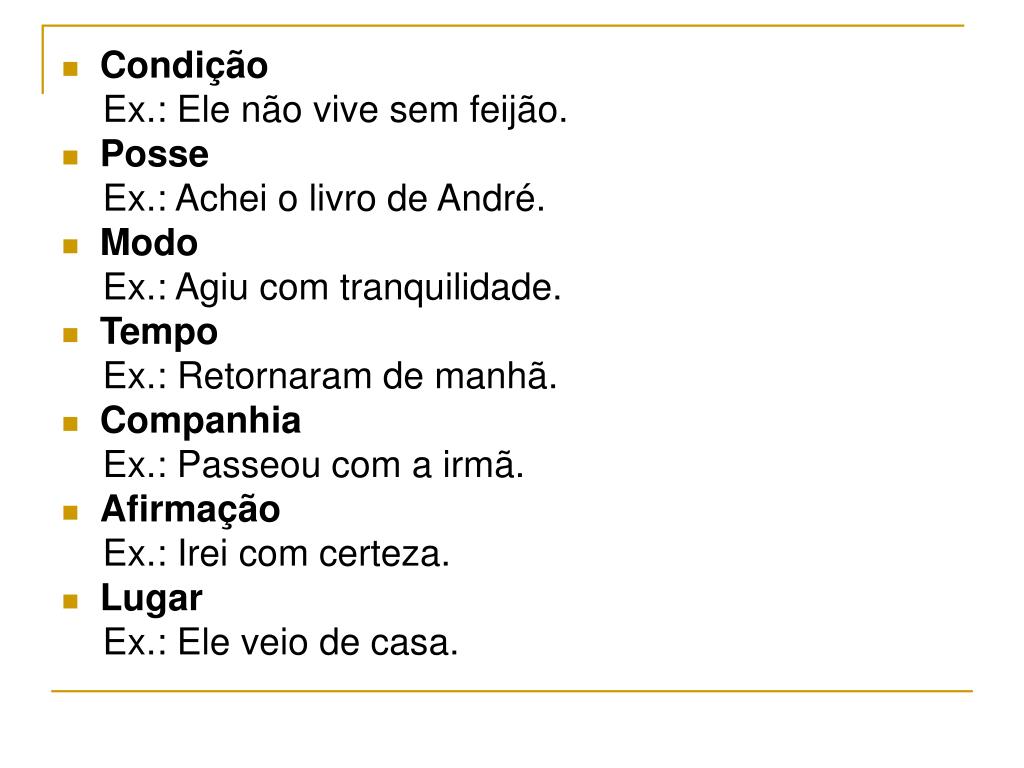Select the heading Modo

[x=149, y=243]
